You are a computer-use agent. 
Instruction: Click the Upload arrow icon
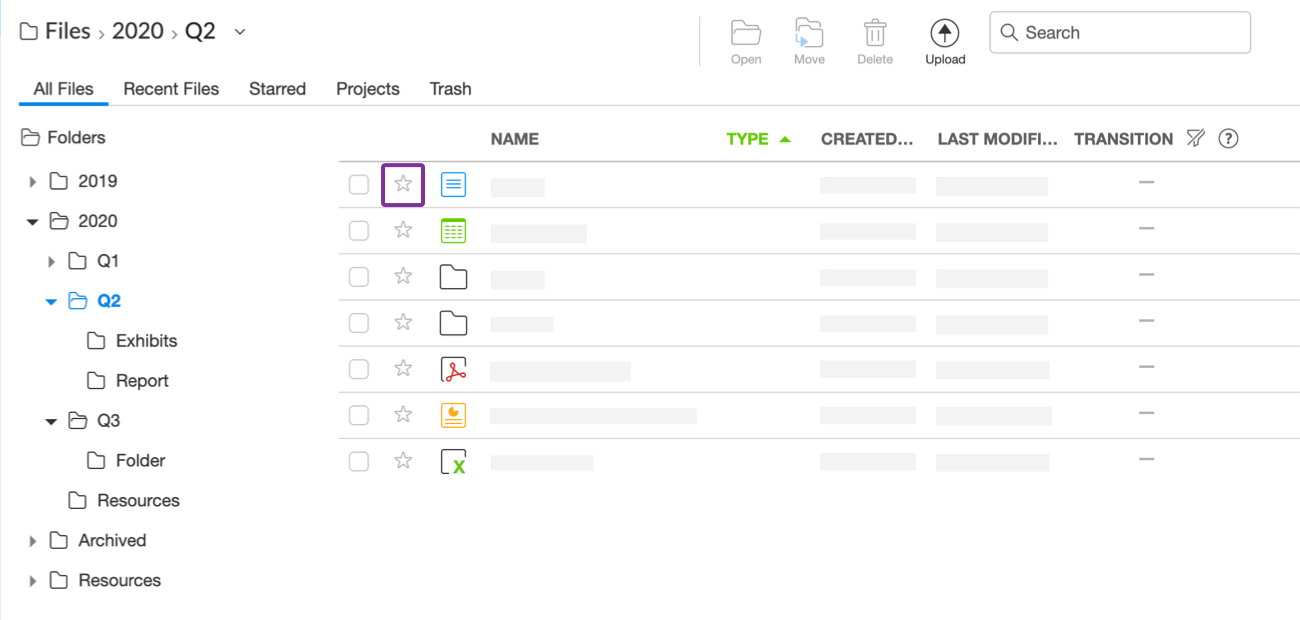(944, 33)
